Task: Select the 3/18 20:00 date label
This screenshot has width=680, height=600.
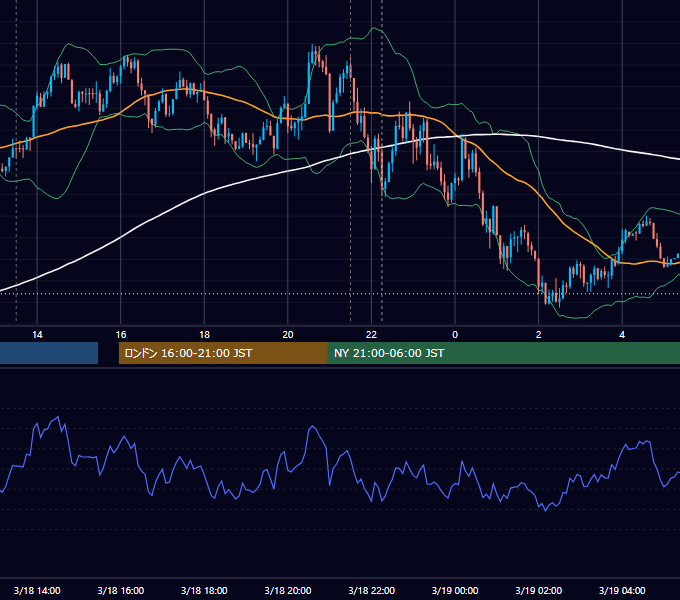Action: pos(288,590)
